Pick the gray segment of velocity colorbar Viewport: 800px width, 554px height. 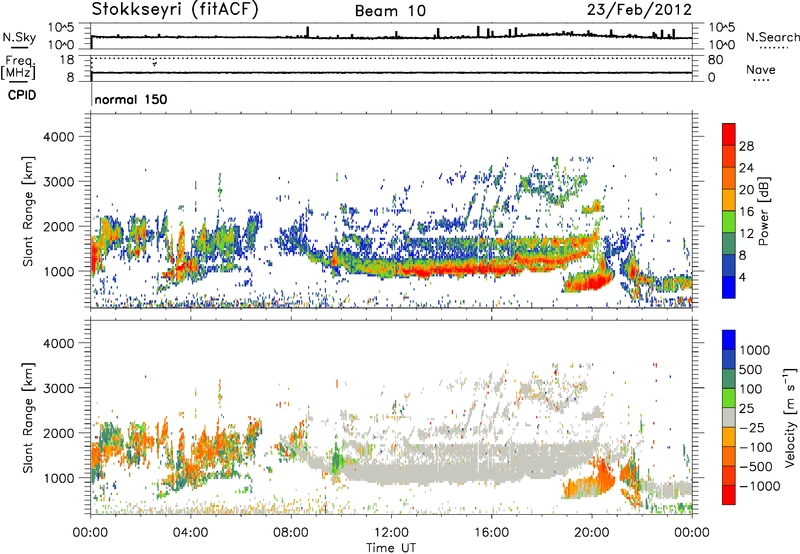[x=729, y=417]
